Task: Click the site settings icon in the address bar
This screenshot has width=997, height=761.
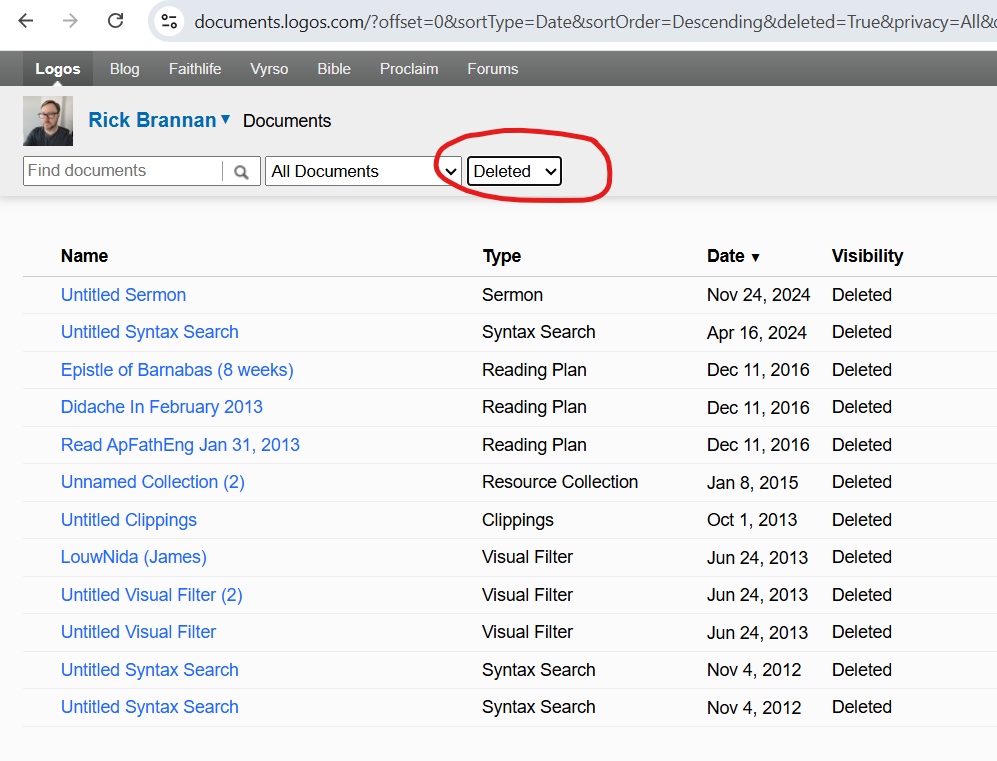Action: pos(169,21)
